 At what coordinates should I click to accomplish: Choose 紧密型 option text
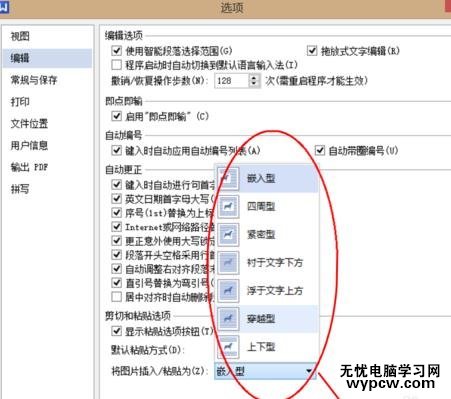pyautogui.click(x=261, y=235)
